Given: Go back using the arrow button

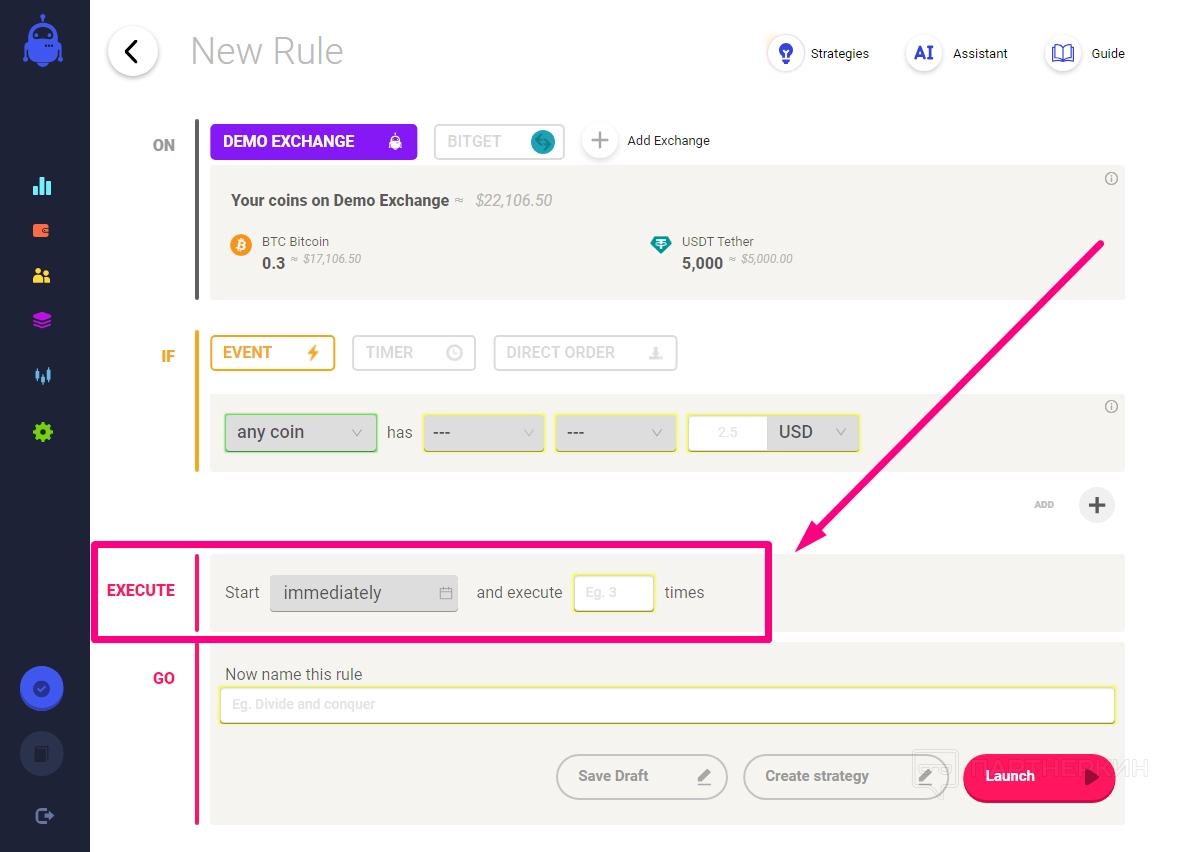Looking at the screenshot, I should [x=133, y=52].
